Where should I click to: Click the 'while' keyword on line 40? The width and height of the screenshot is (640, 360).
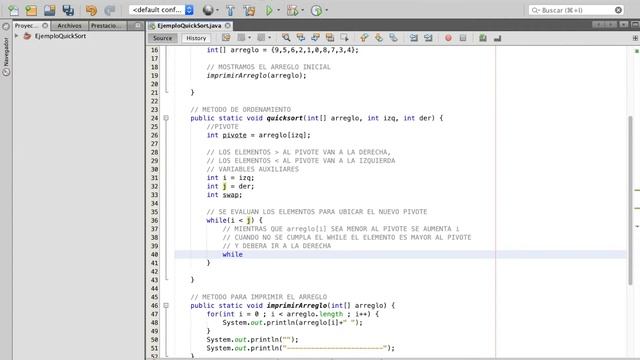pos(233,254)
